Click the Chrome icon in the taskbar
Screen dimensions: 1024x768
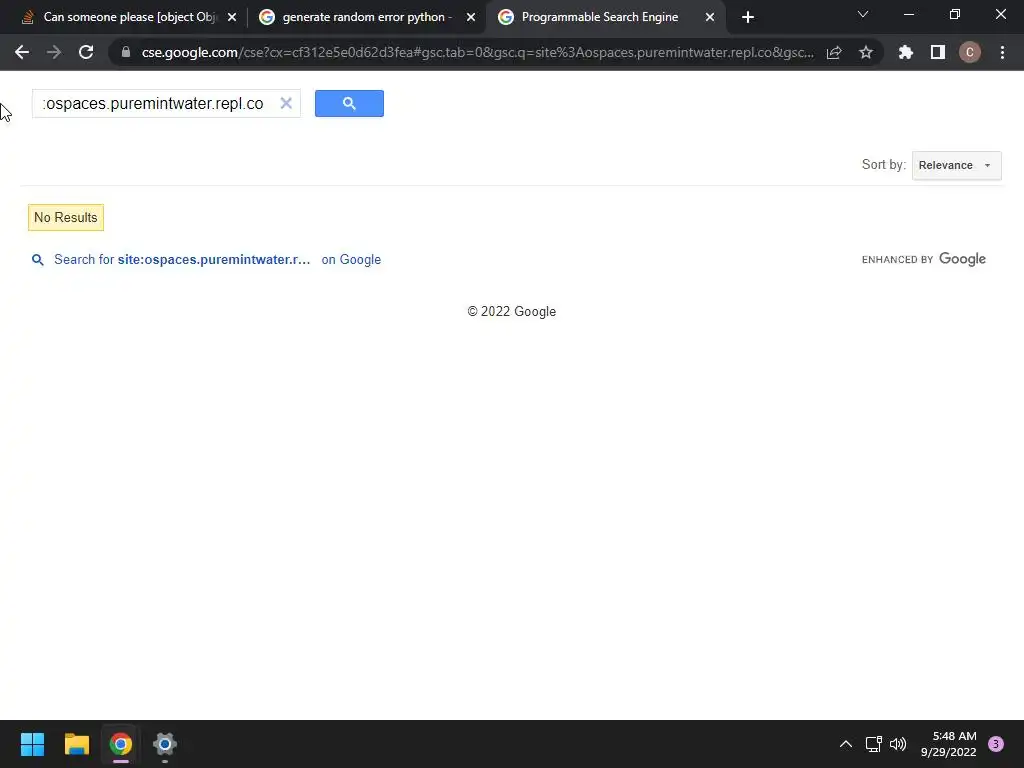pyautogui.click(x=121, y=744)
